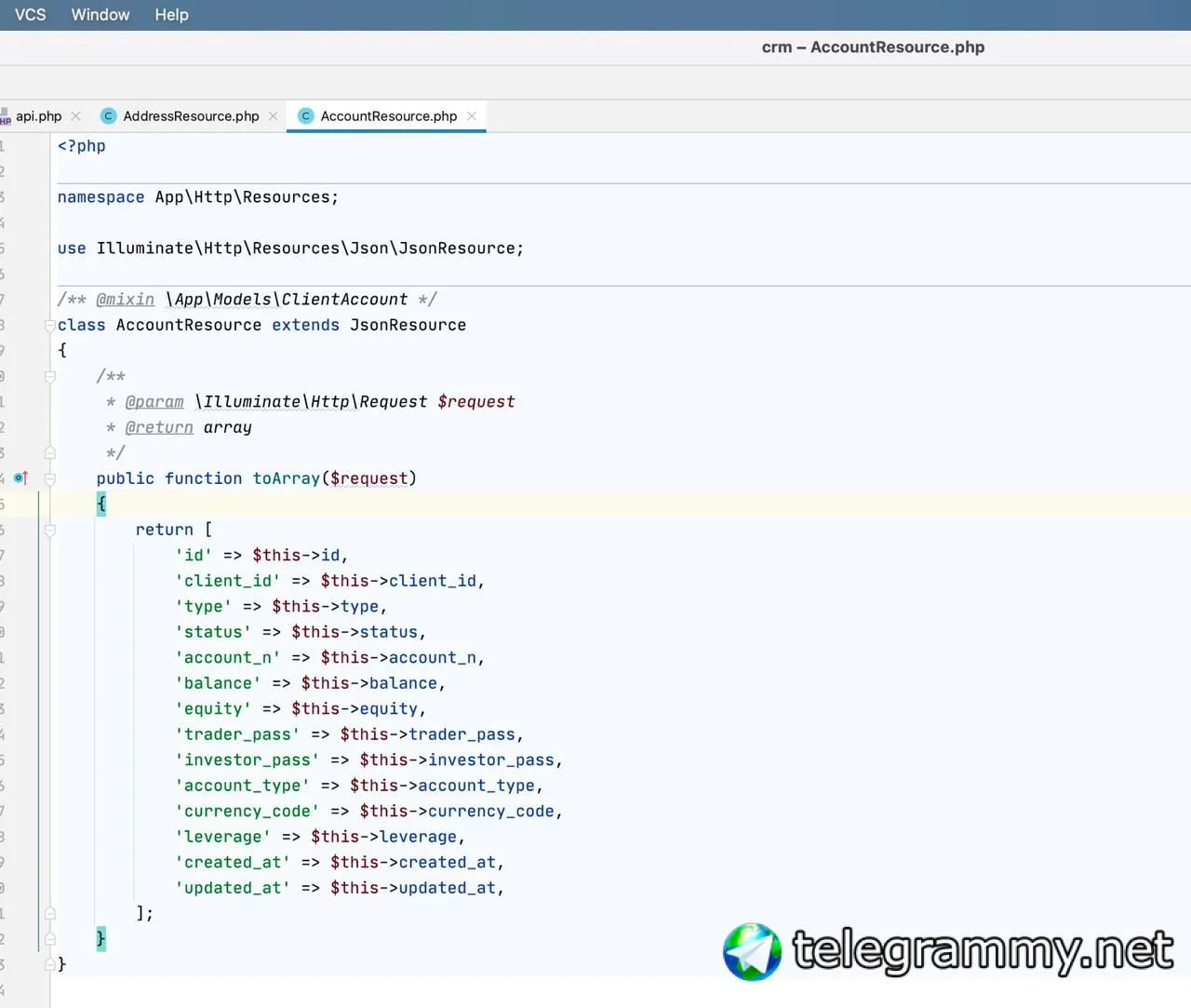The image size is (1191, 1008).
Task: Collapse the toArray function fold marker
Action: 50,479
